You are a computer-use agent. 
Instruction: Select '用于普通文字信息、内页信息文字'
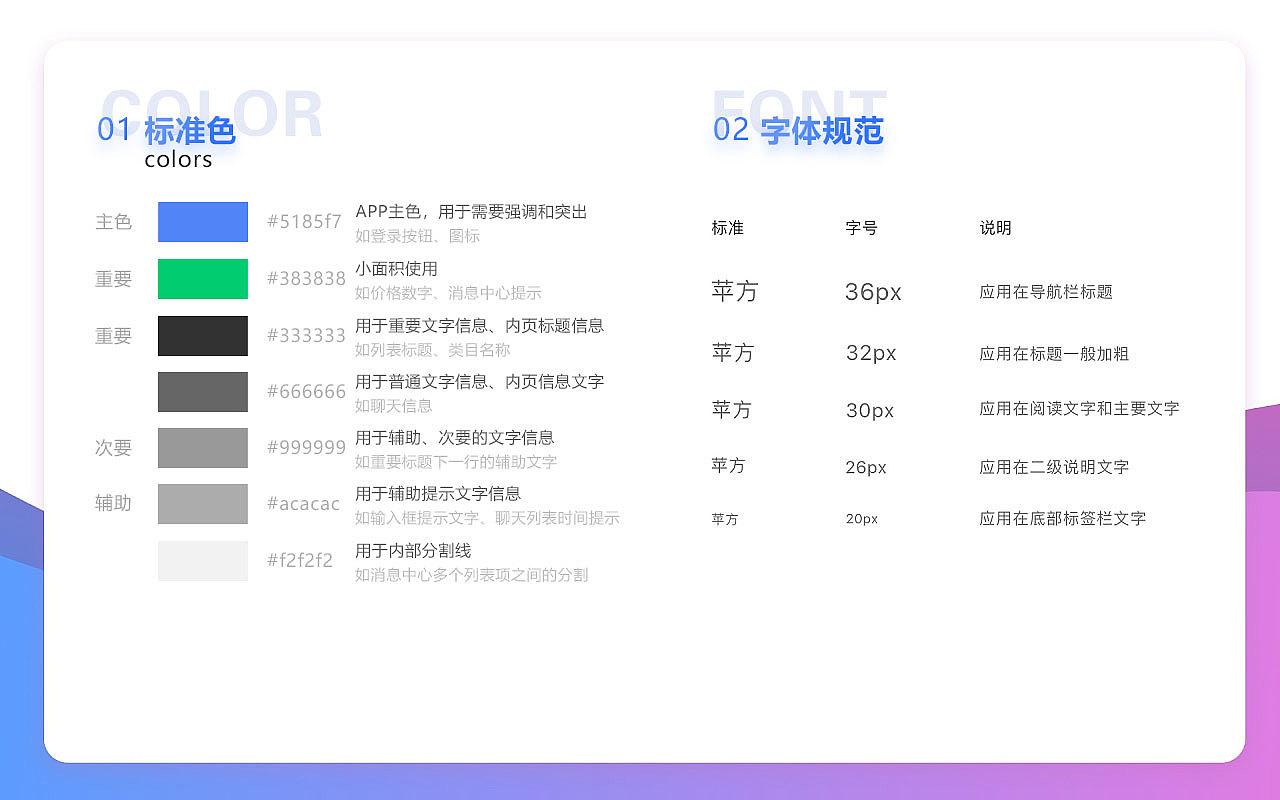[x=479, y=382]
